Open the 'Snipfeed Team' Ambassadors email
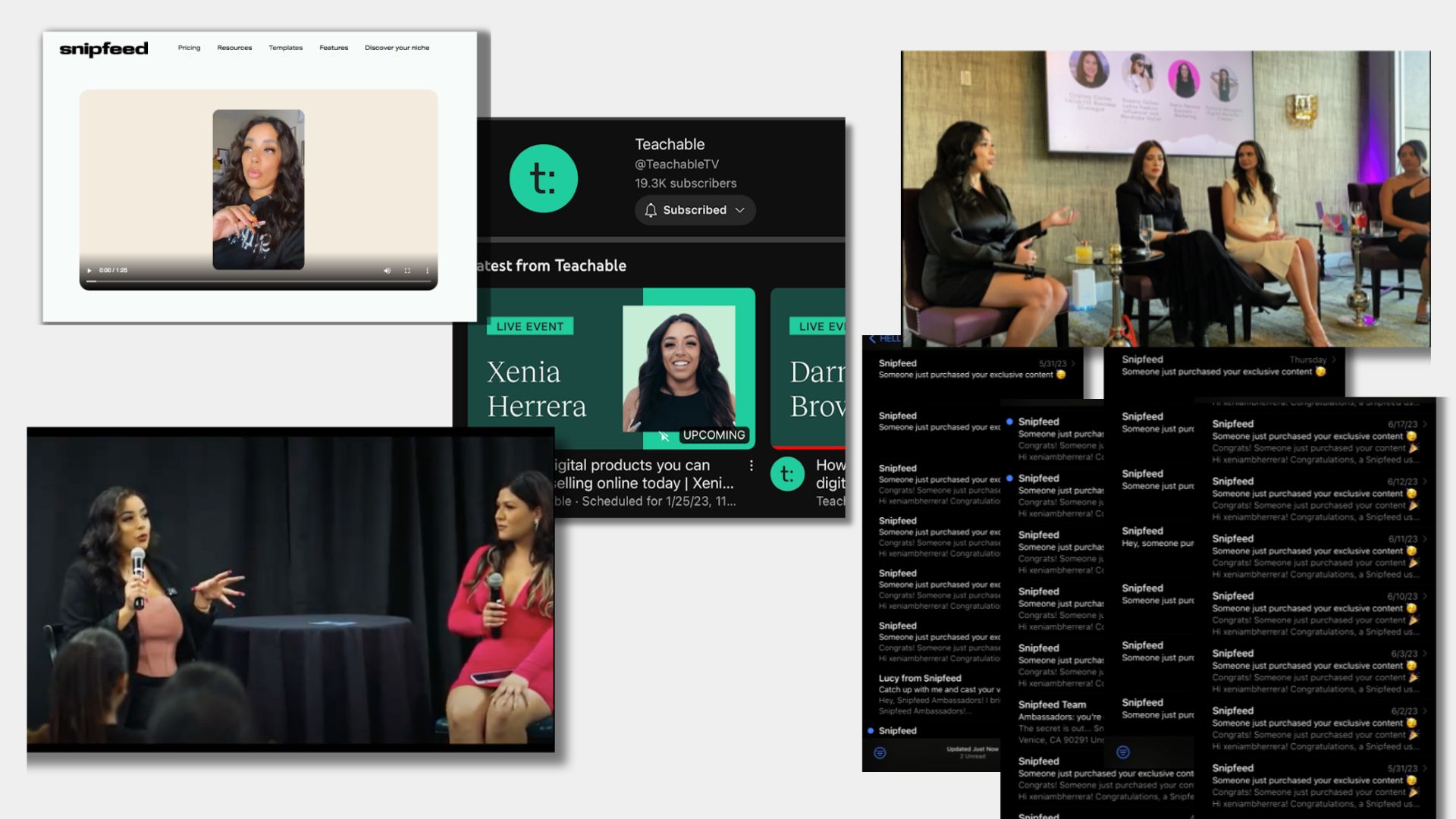This screenshot has width=1456, height=819. pyautogui.click(x=1061, y=722)
